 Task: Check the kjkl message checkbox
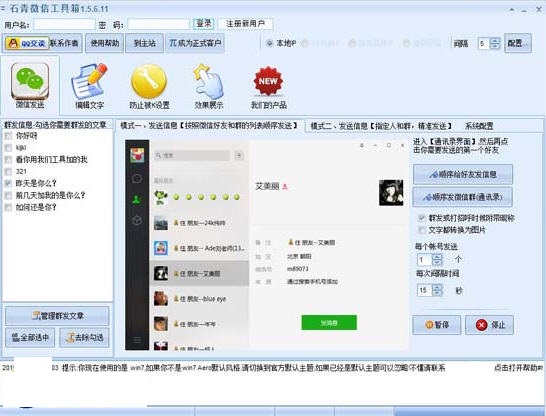click(8, 148)
